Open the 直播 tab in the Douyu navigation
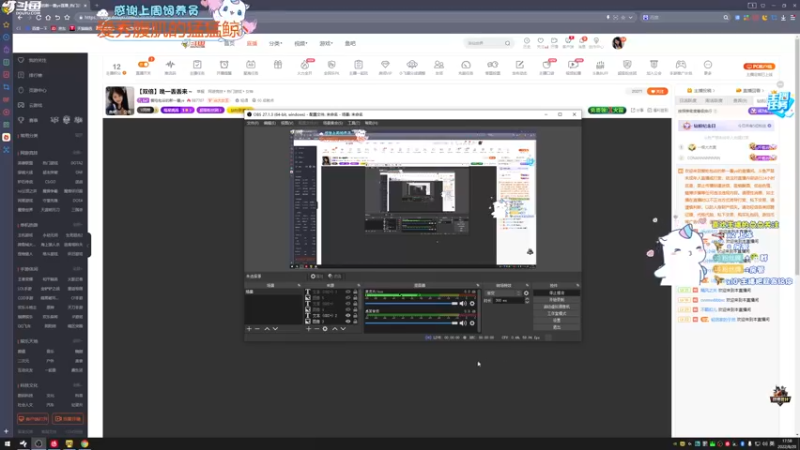 [x=252, y=43]
